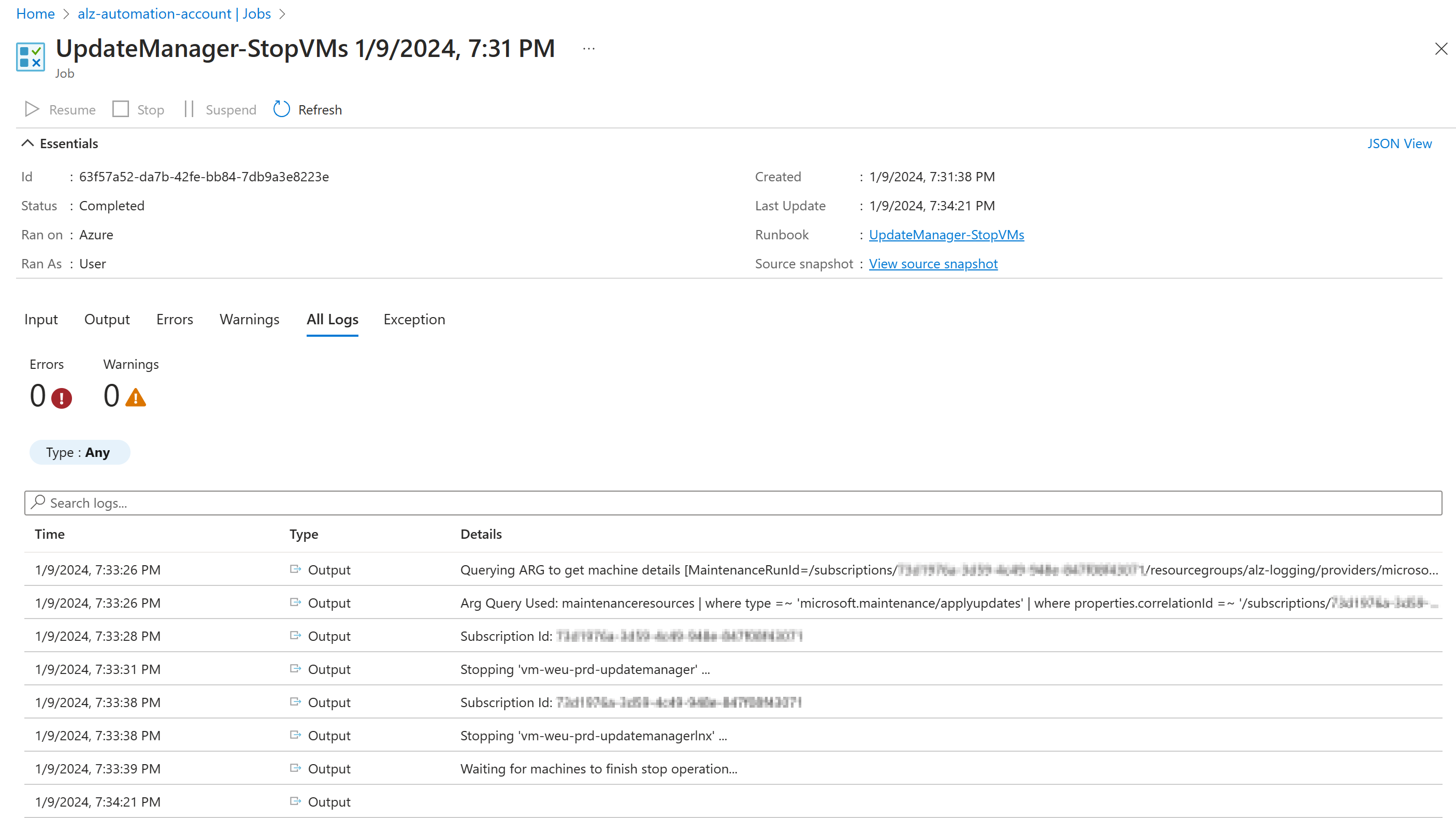
Task: Click the Job resource icon beside the title
Action: coord(31,57)
